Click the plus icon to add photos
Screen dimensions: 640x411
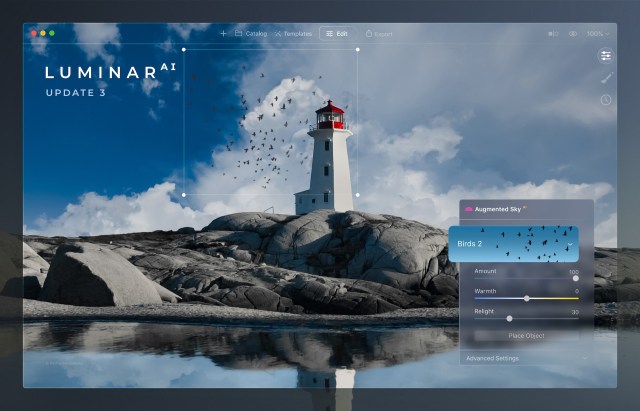[223, 33]
